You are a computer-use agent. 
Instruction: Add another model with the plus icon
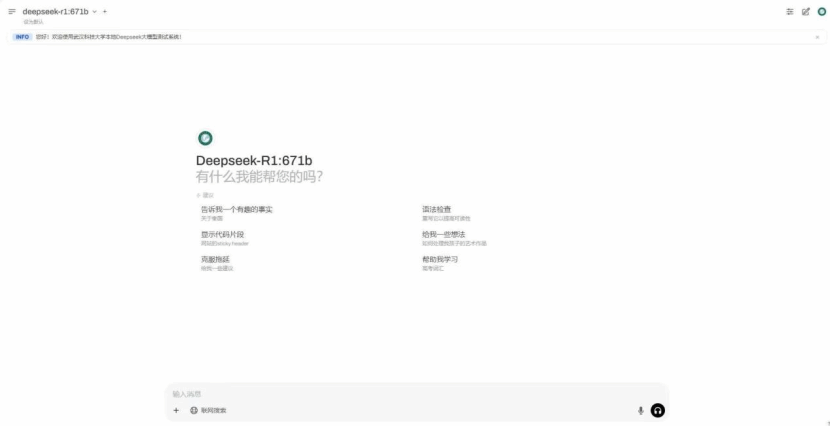[x=105, y=11]
